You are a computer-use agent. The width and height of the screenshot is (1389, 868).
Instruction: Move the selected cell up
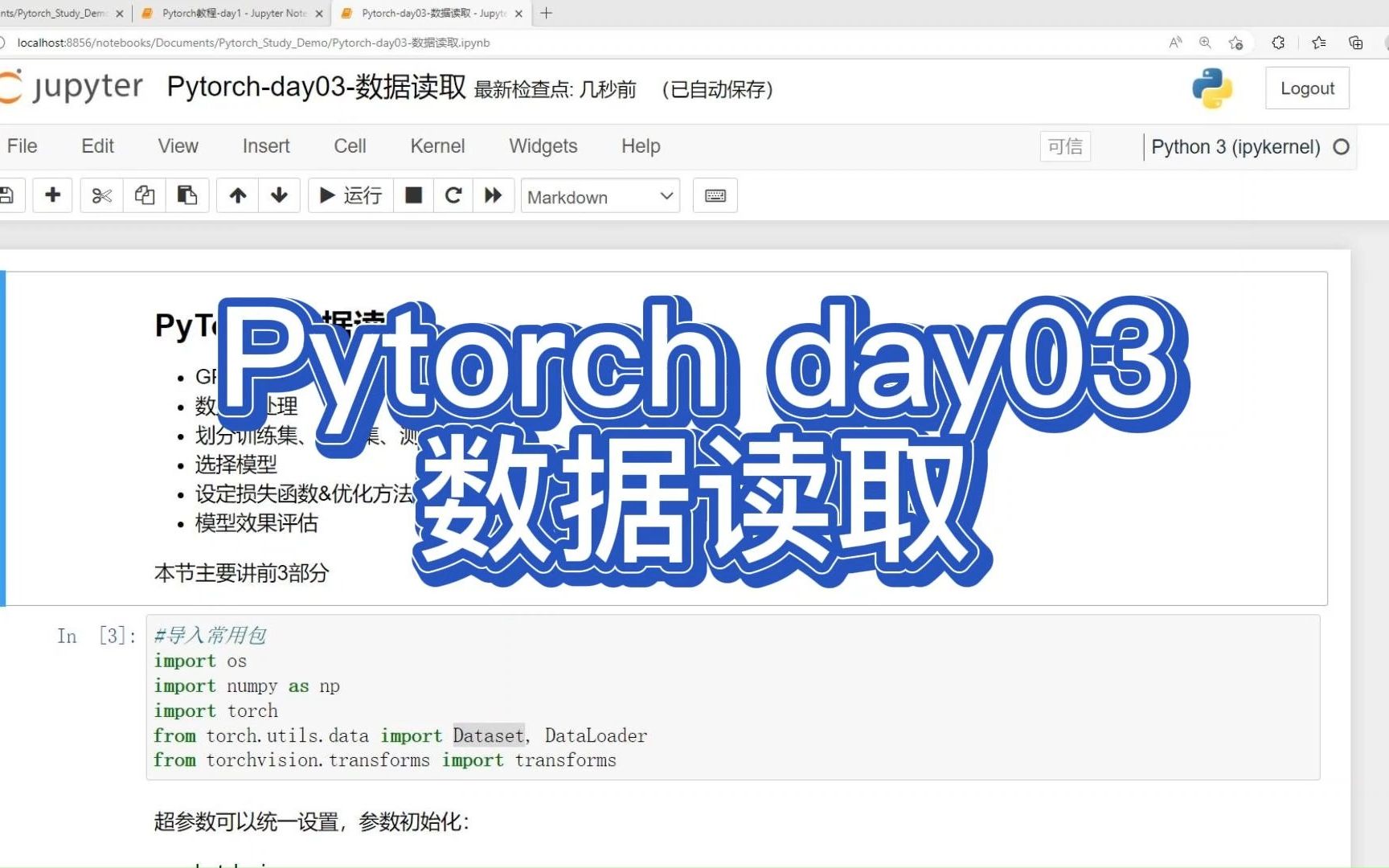click(x=238, y=195)
